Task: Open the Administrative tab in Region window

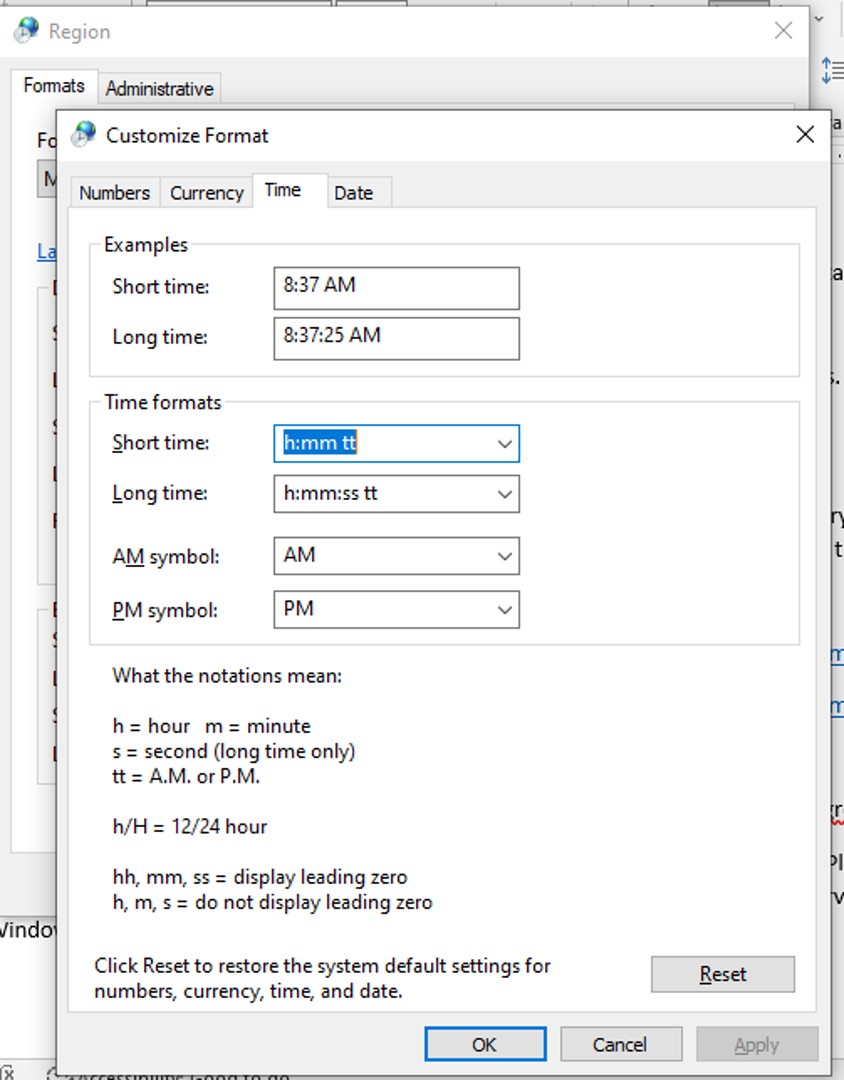Action: point(159,89)
